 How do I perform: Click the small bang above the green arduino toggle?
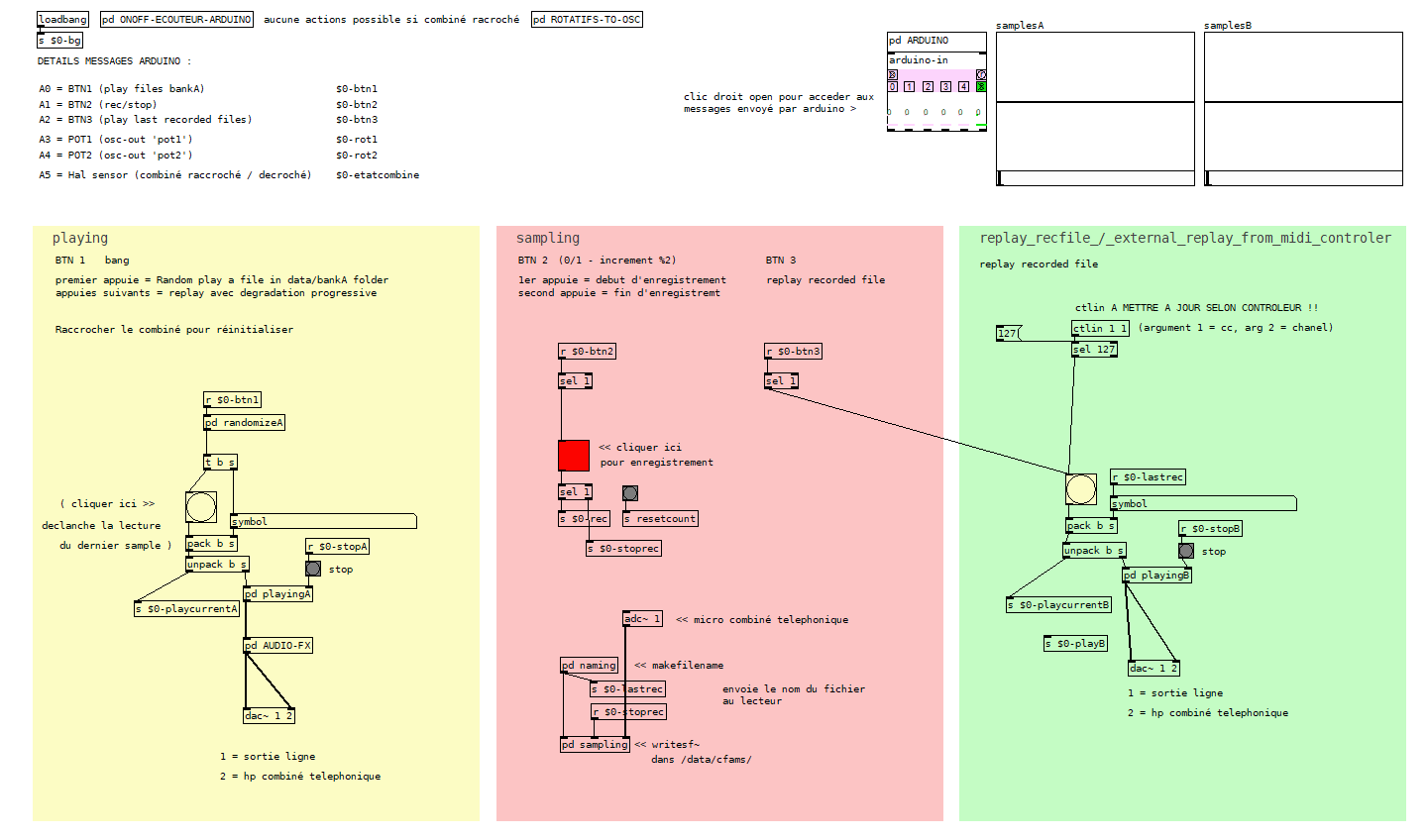tap(981, 74)
